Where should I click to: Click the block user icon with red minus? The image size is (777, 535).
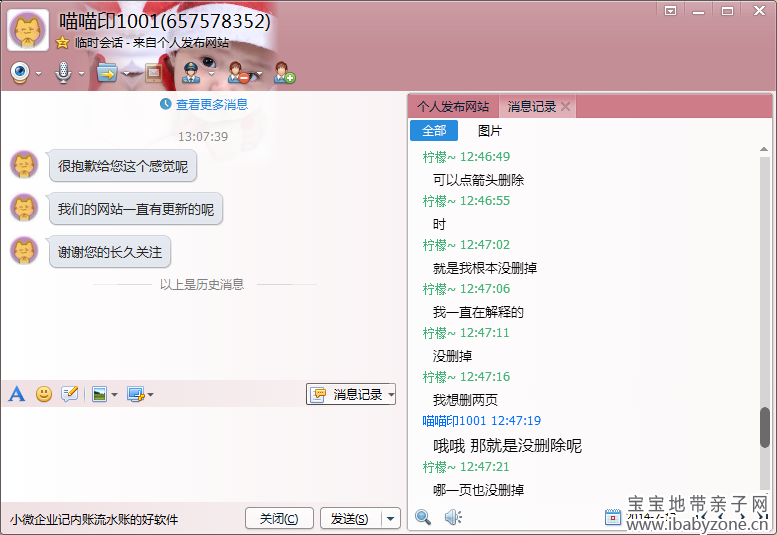(x=239, y=73)
